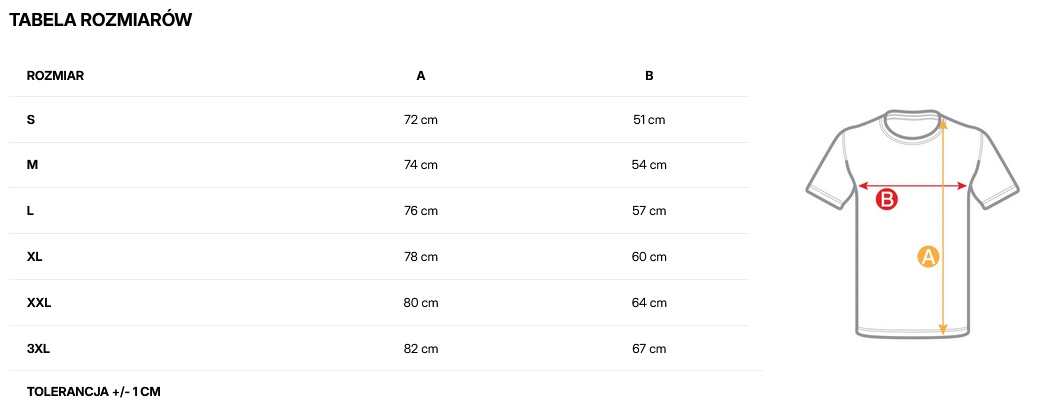Click the 64 cm value for XXL
The height and width of the screenshot is (413, 1060).
tap(649, 303)
